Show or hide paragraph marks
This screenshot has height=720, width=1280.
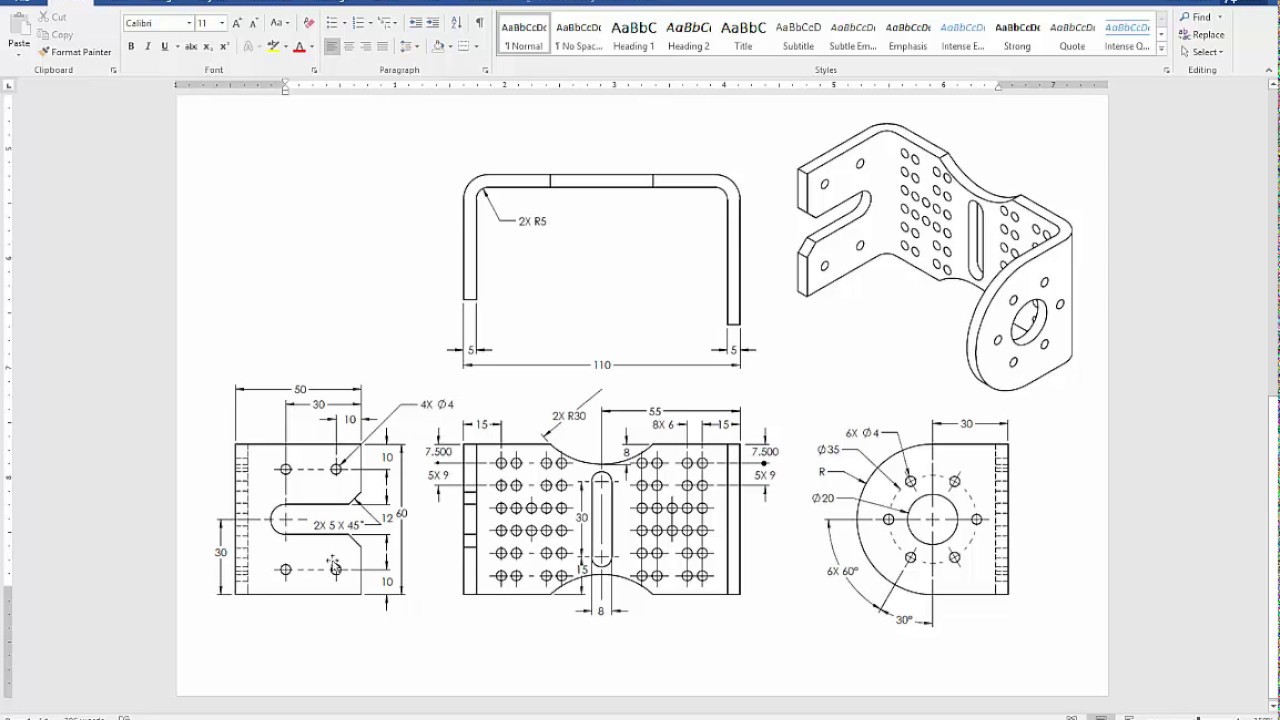(x=480, y=23)
